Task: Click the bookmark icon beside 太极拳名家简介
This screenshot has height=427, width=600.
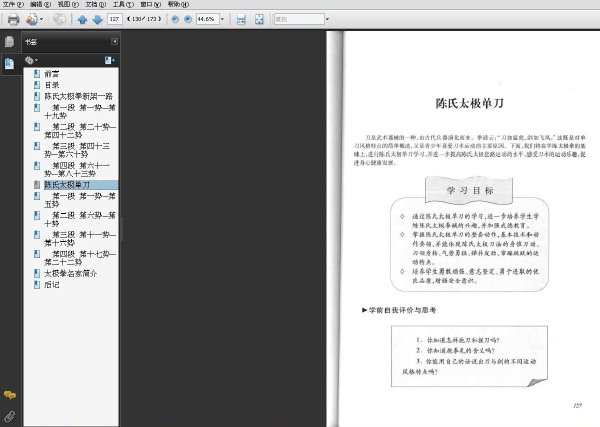Action: point(37,273)
